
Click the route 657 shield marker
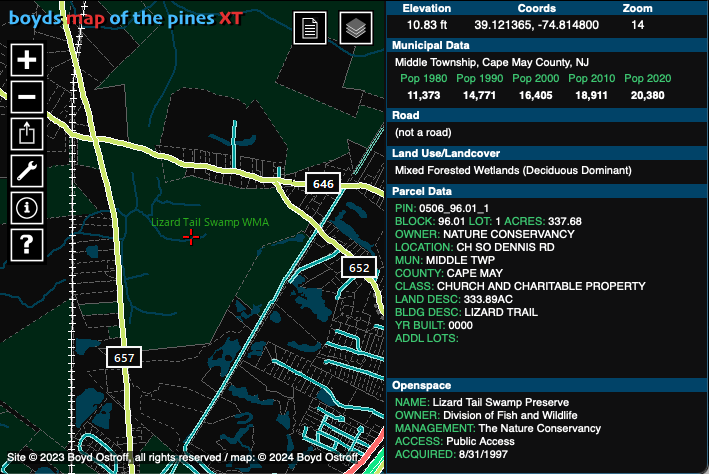point(124,357)
